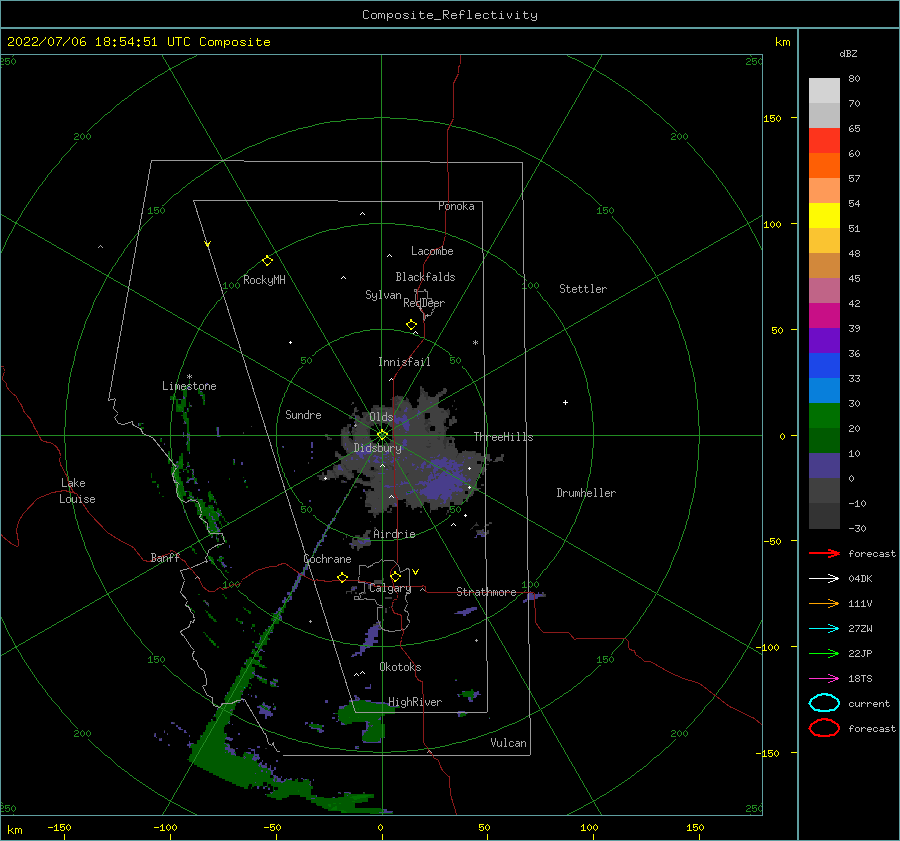Click the Sundre city label
This screenshot has height=841, width=900.
[x=303, y=415]
